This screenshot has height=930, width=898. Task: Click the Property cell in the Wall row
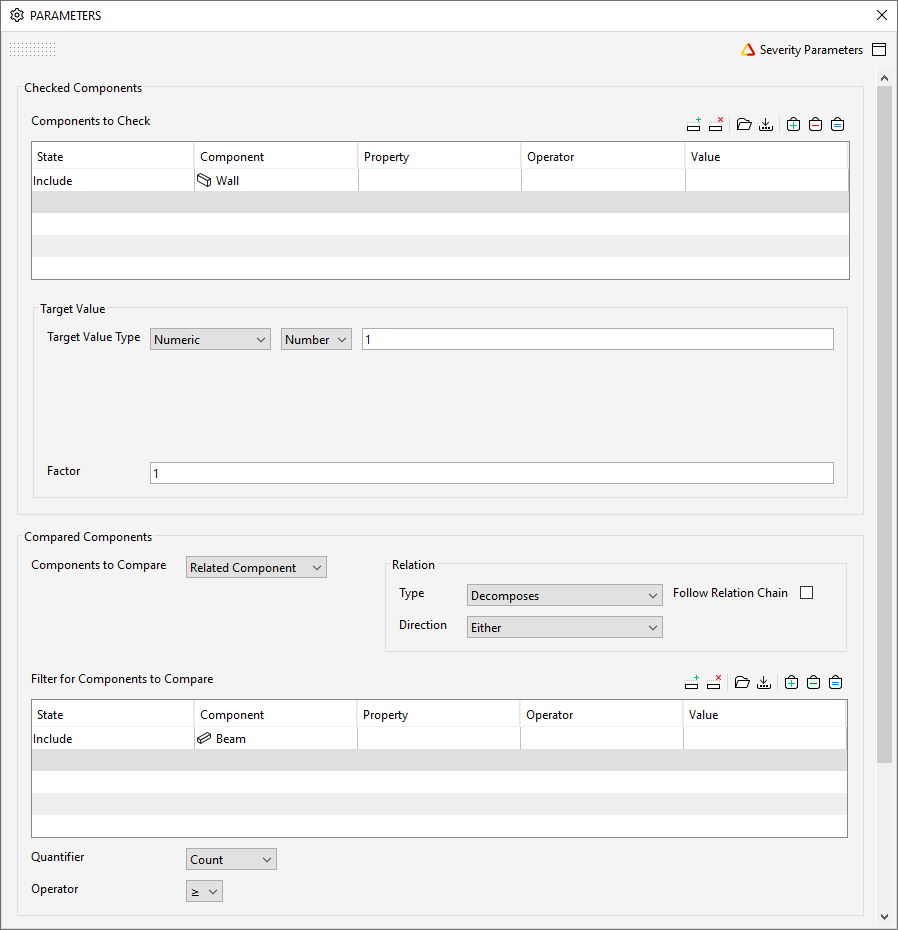tap(440, 180)
